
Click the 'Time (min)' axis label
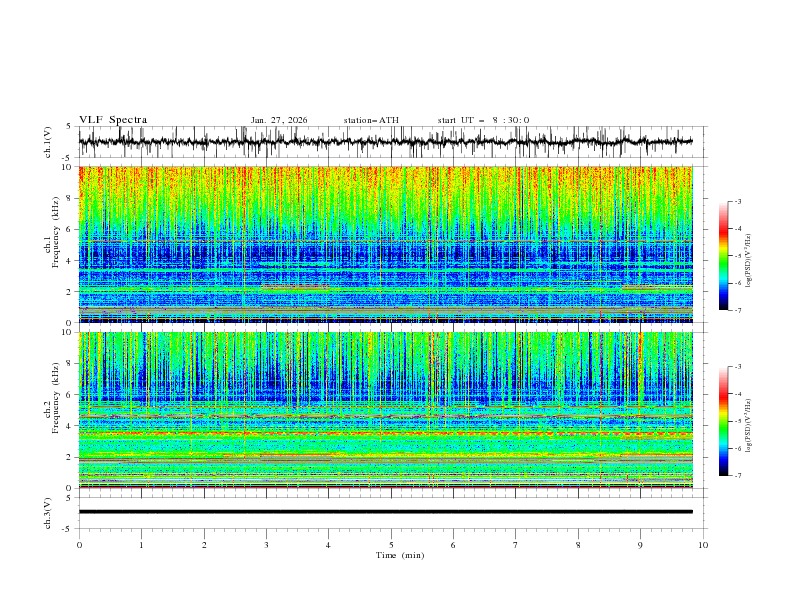coord(400,555)
